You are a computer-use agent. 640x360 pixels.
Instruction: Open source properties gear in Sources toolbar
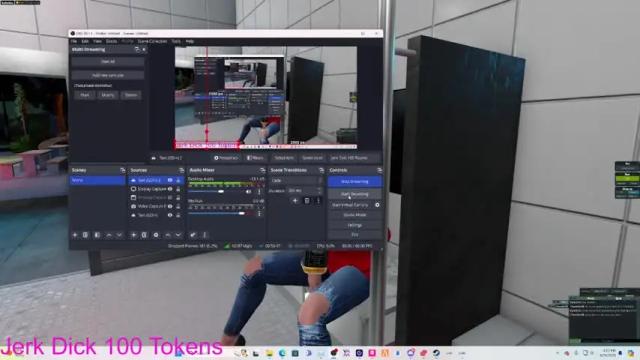156,235
